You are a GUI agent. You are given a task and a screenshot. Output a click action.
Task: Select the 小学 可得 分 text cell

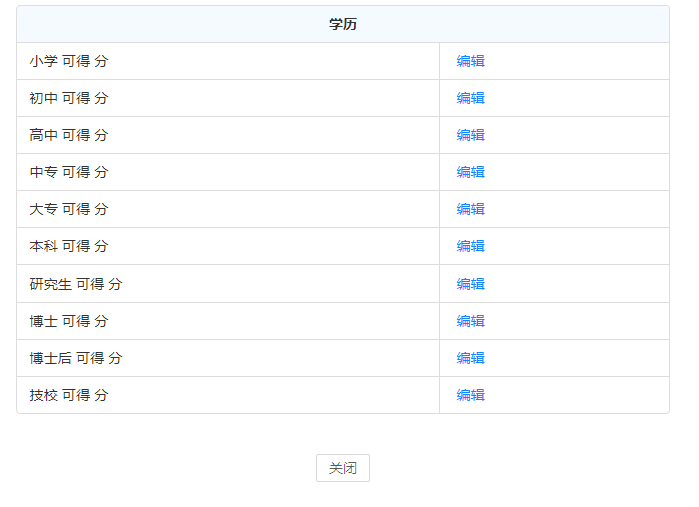click(69, 61)
